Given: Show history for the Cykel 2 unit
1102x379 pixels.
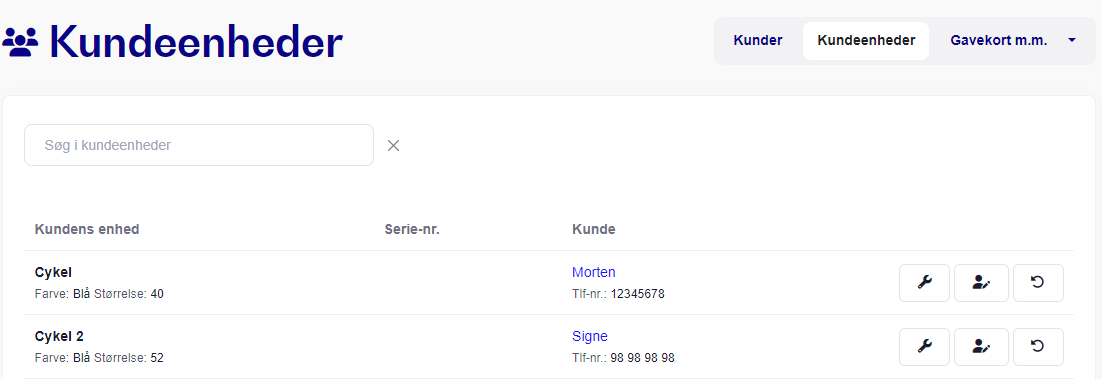Looking at the screenshot, I should pyautogui.click(x=1038, y=347).
